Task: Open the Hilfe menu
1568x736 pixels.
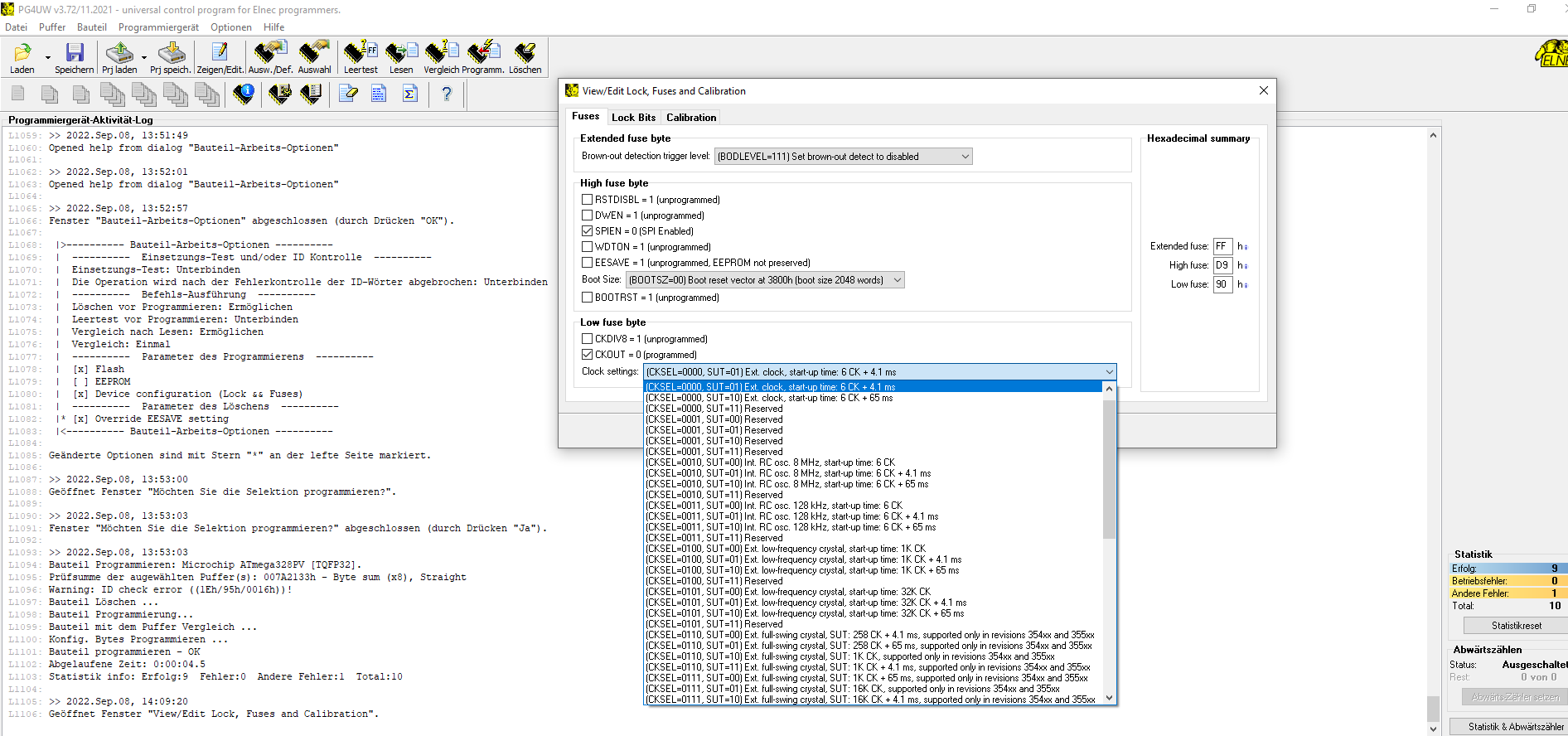Action: click(x=273, y=27)
